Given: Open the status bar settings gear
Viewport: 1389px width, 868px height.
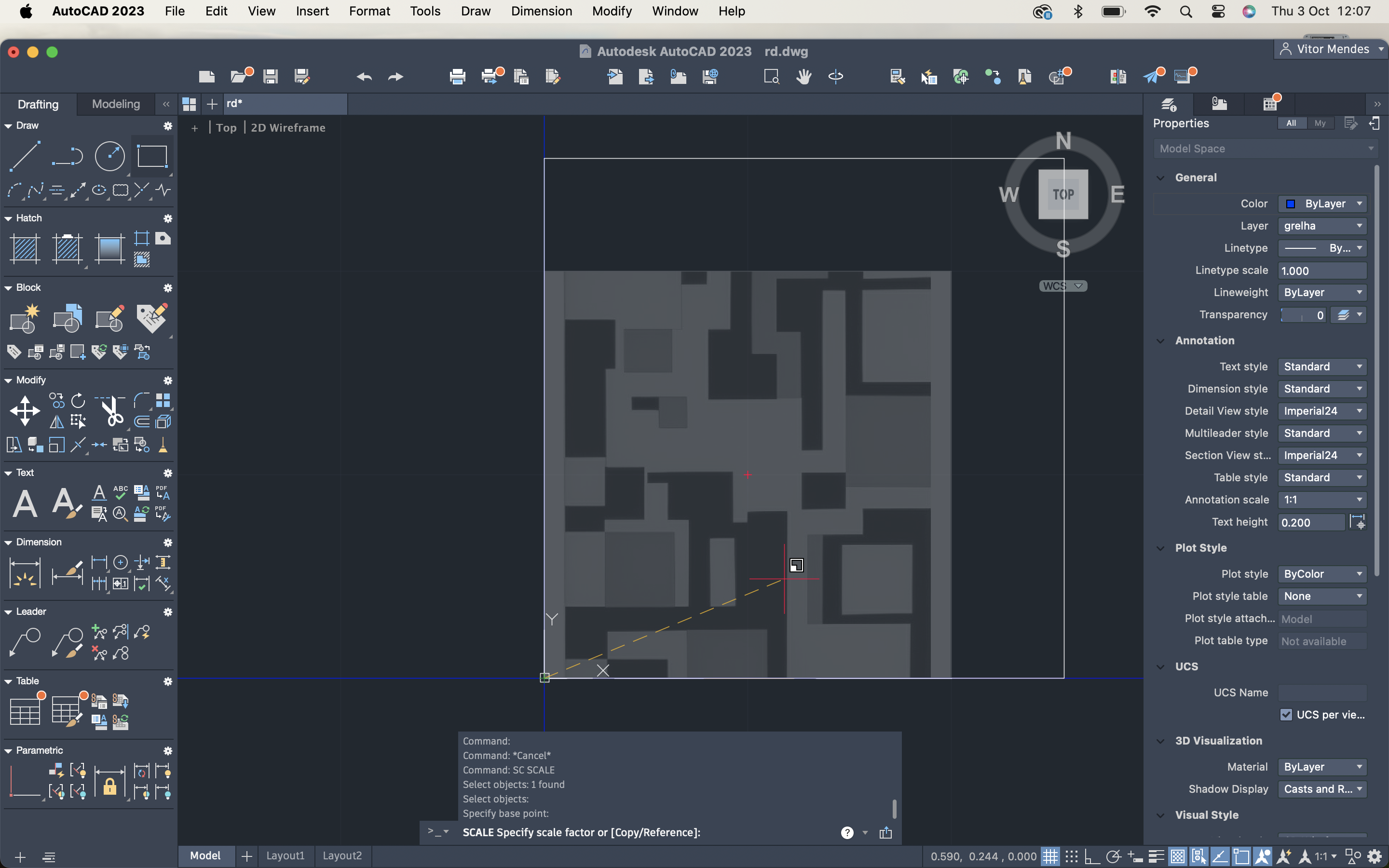Looking at the screenshot, I should point(1375,856).
